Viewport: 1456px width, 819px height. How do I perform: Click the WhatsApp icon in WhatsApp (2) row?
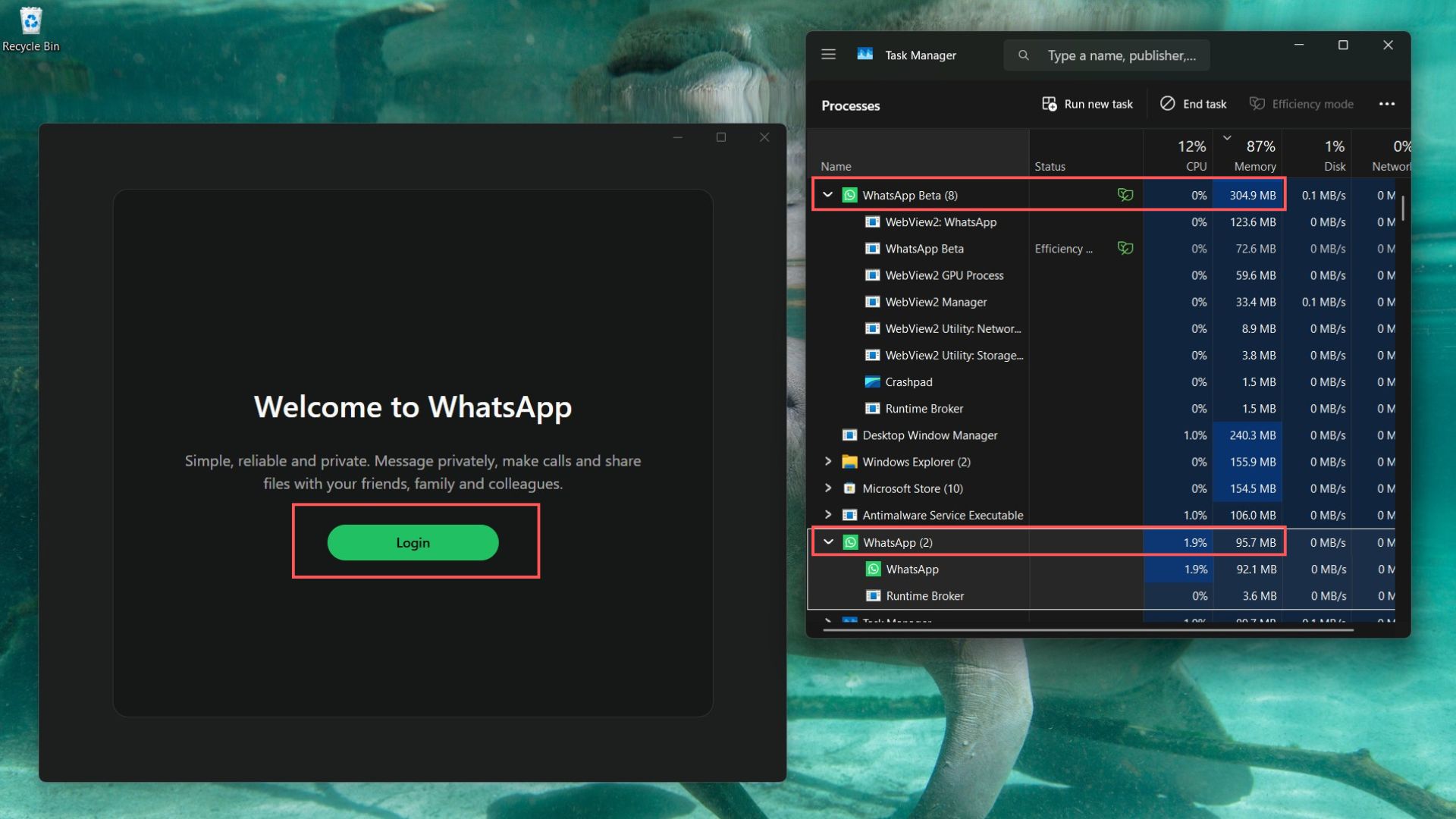pos(851,542)
